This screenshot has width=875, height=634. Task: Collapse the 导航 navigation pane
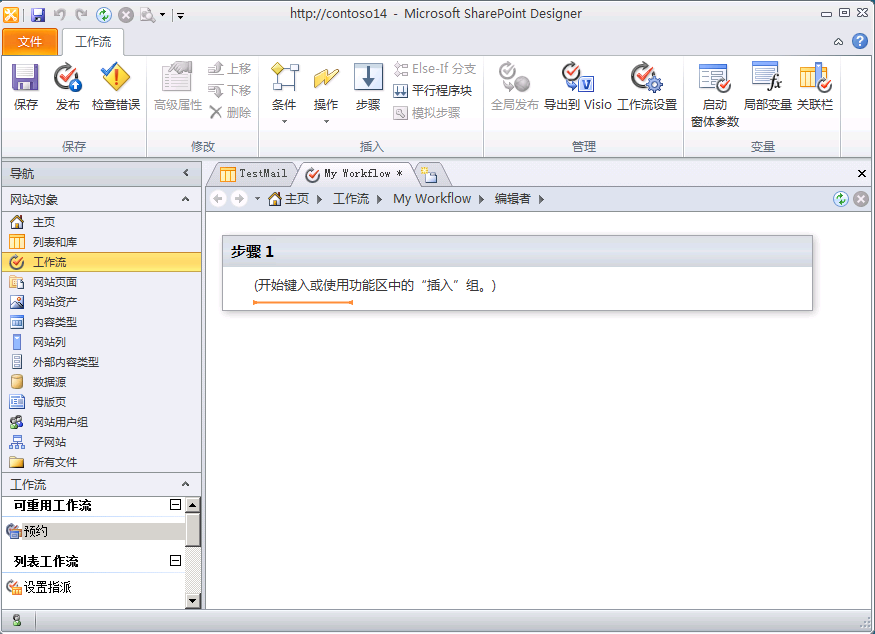pos(186,173)
